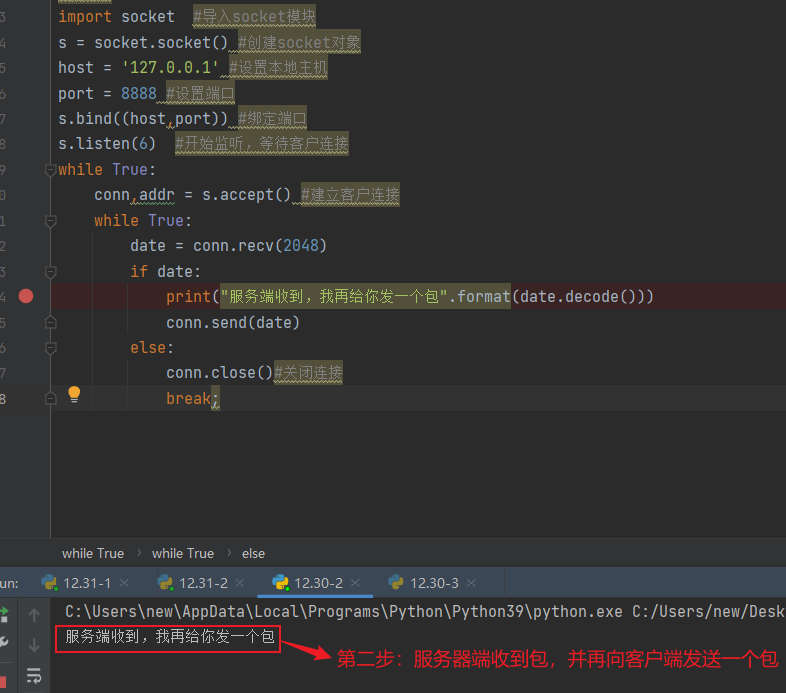The width and height of the screenshot is (786, 693).
Task: Click Python icon on 12.31-1 tab
Action: point(49,583)
